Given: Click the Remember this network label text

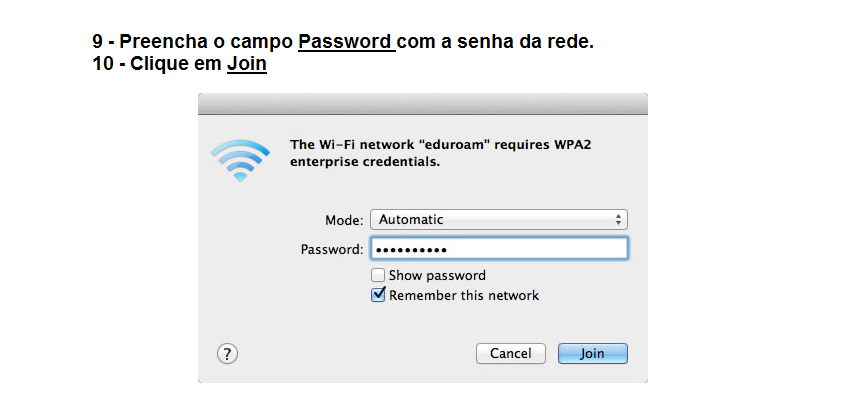Looking at the screenshot, I should (x=463, y=295).
